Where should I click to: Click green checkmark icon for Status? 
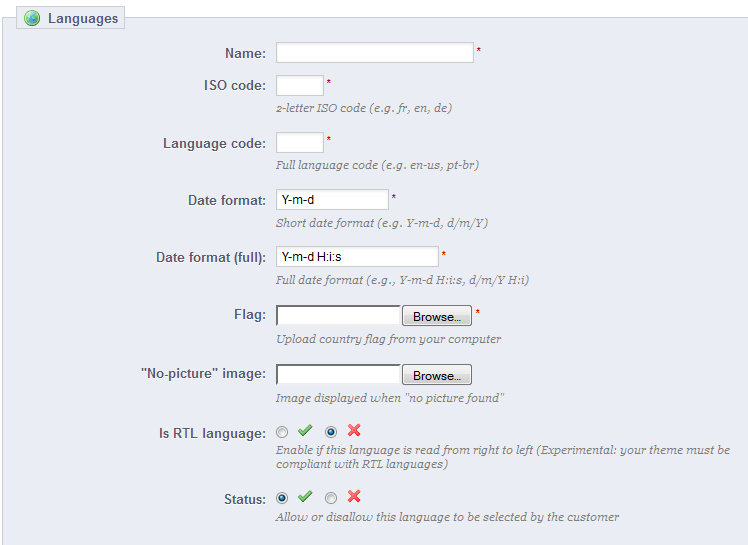click(x=306, y=497)
